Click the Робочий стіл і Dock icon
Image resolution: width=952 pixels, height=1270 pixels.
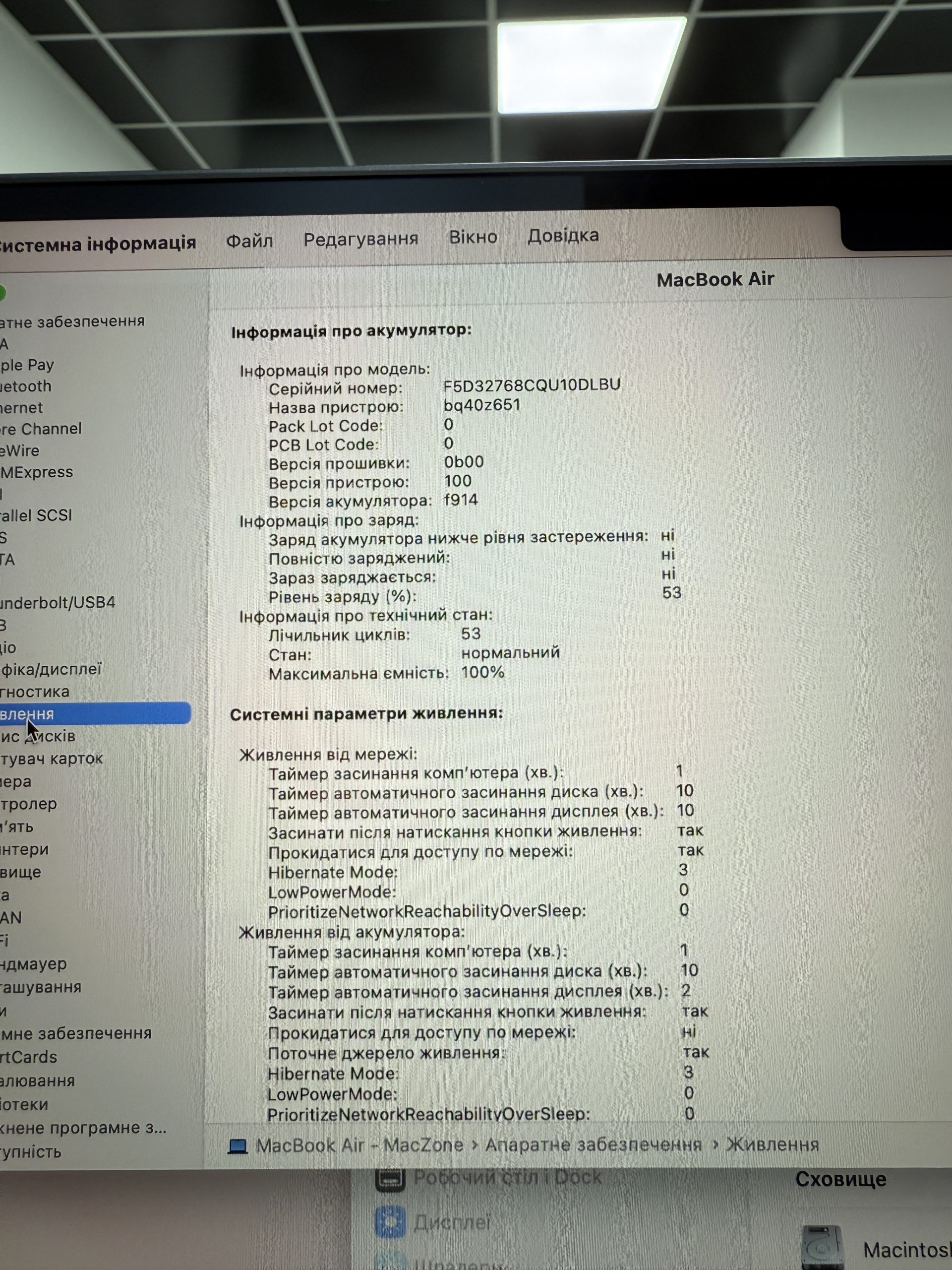point(390,1179)
